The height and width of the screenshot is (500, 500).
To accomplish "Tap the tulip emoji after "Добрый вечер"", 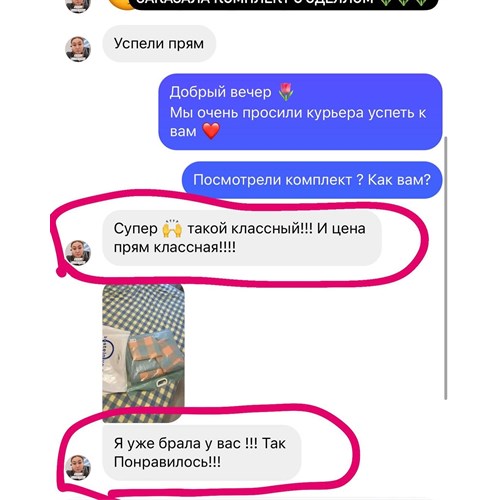I will 286,92.
